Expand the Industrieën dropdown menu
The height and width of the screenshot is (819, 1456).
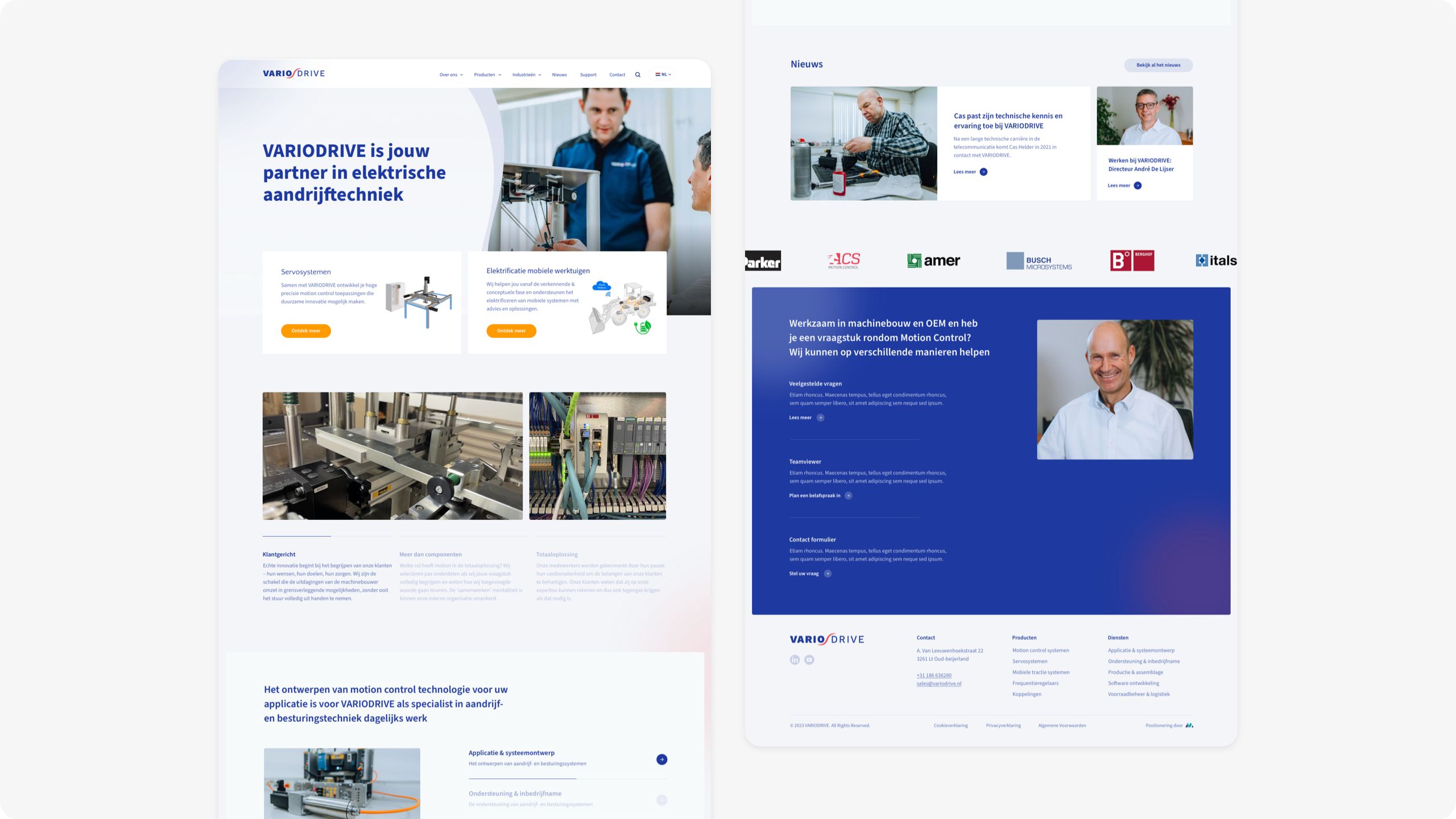pos(527,75)
